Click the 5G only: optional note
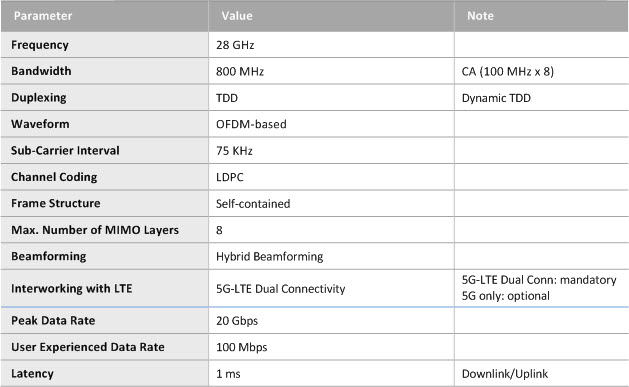Viewport: 629px width, 387px height. tap(505, 296)
